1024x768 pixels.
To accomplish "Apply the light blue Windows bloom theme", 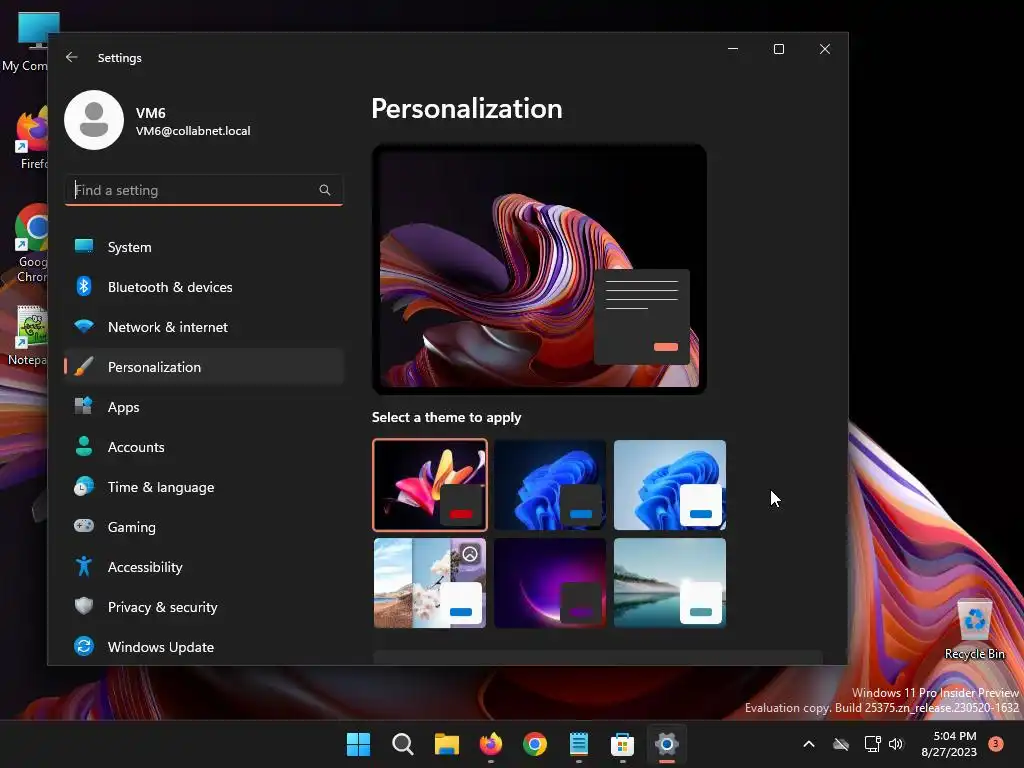I will [670, 485].
